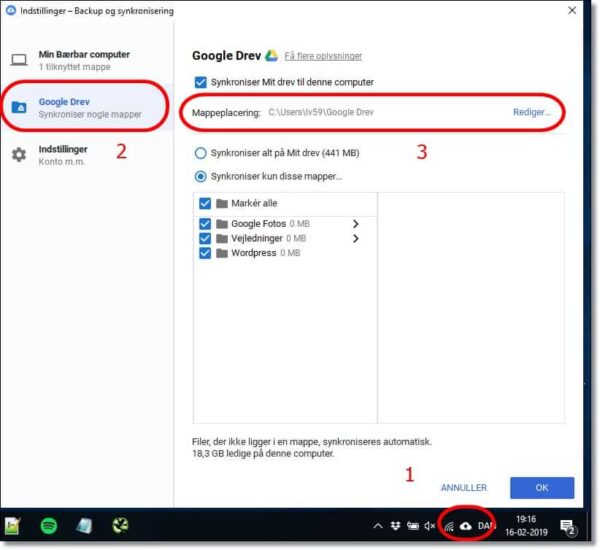Viewport: 600px width, 550px height.
Task: Click the Vejledninger folder icon
Action: (x=222, y=238)
